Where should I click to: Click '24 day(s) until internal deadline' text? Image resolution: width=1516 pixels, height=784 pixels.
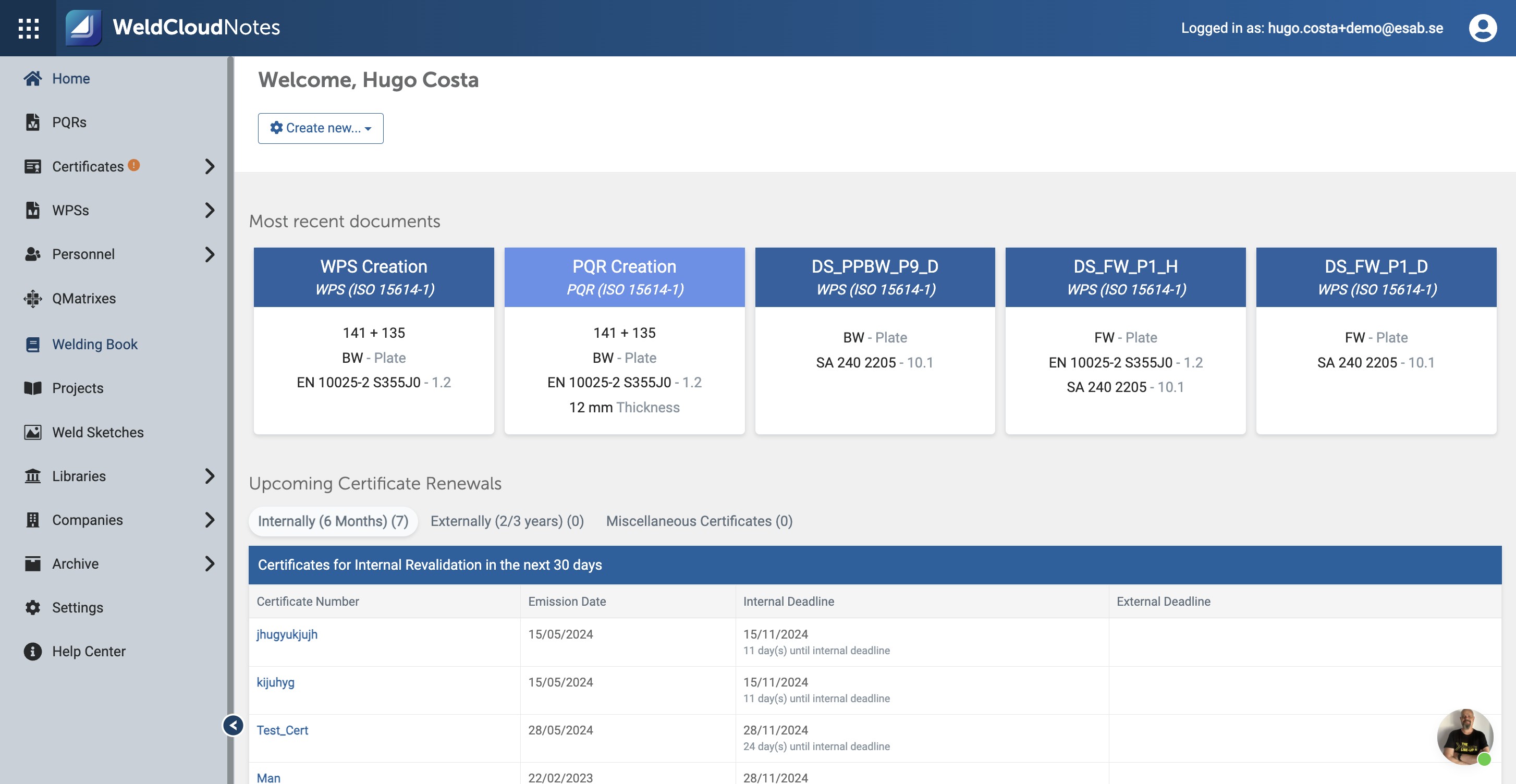click(x=816, y=746)
